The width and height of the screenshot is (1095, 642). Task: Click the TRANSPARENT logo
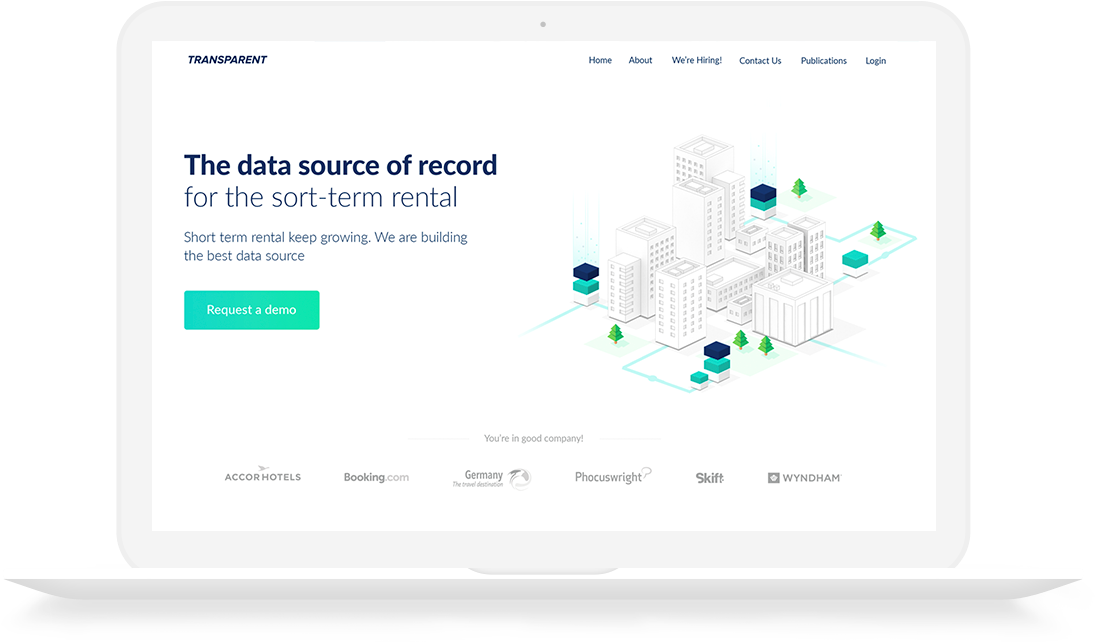pyautogui.click(x=227, y=60)
